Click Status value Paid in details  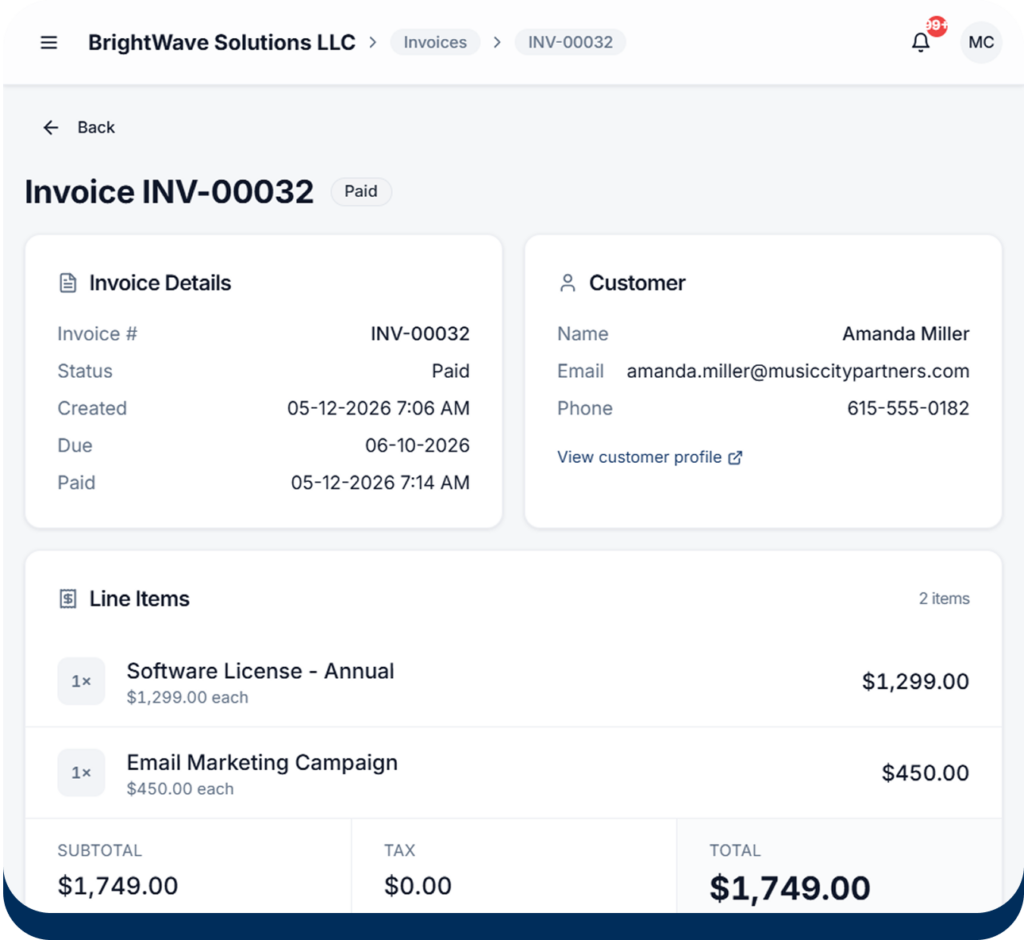[x=451, y=371]
